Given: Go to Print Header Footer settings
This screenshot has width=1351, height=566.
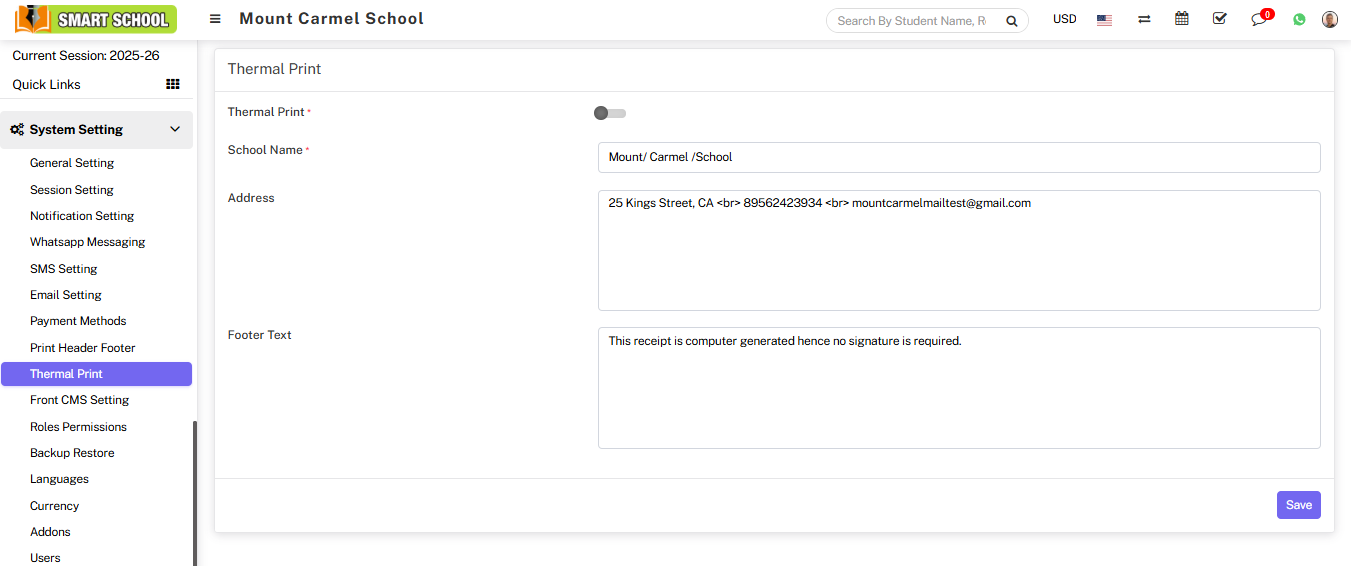Looking at the screenshot, I should click(82, 348).
